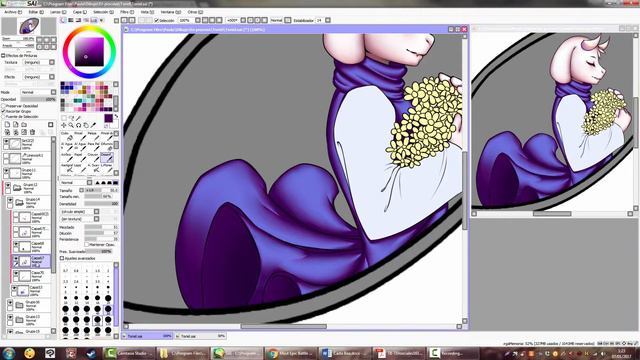This screenshot has height=360, width=640.
Task: Create a new linework layer
Action: tap(16, 124)
